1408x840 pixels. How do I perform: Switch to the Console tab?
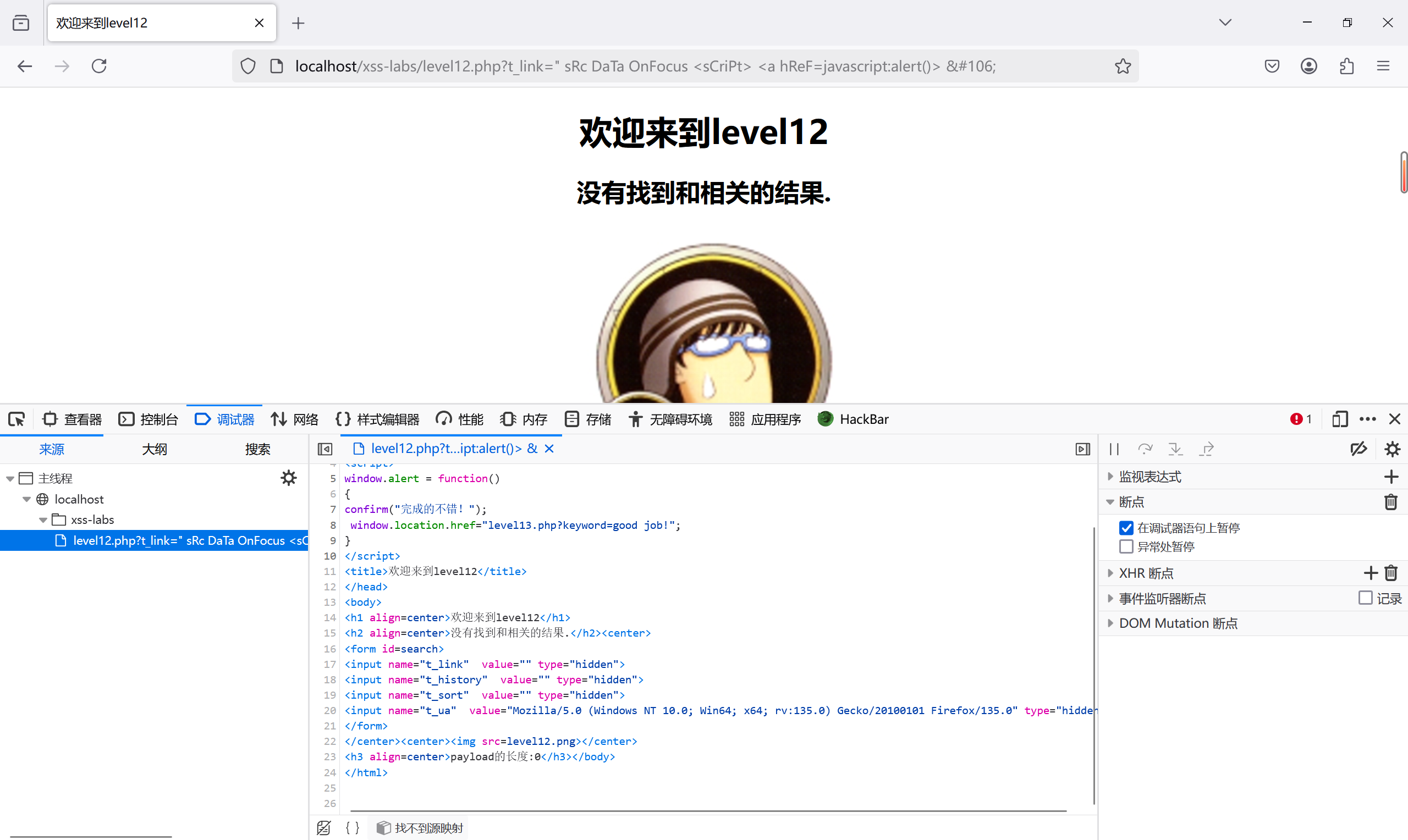pyautogui.click(x=148, y=419)
